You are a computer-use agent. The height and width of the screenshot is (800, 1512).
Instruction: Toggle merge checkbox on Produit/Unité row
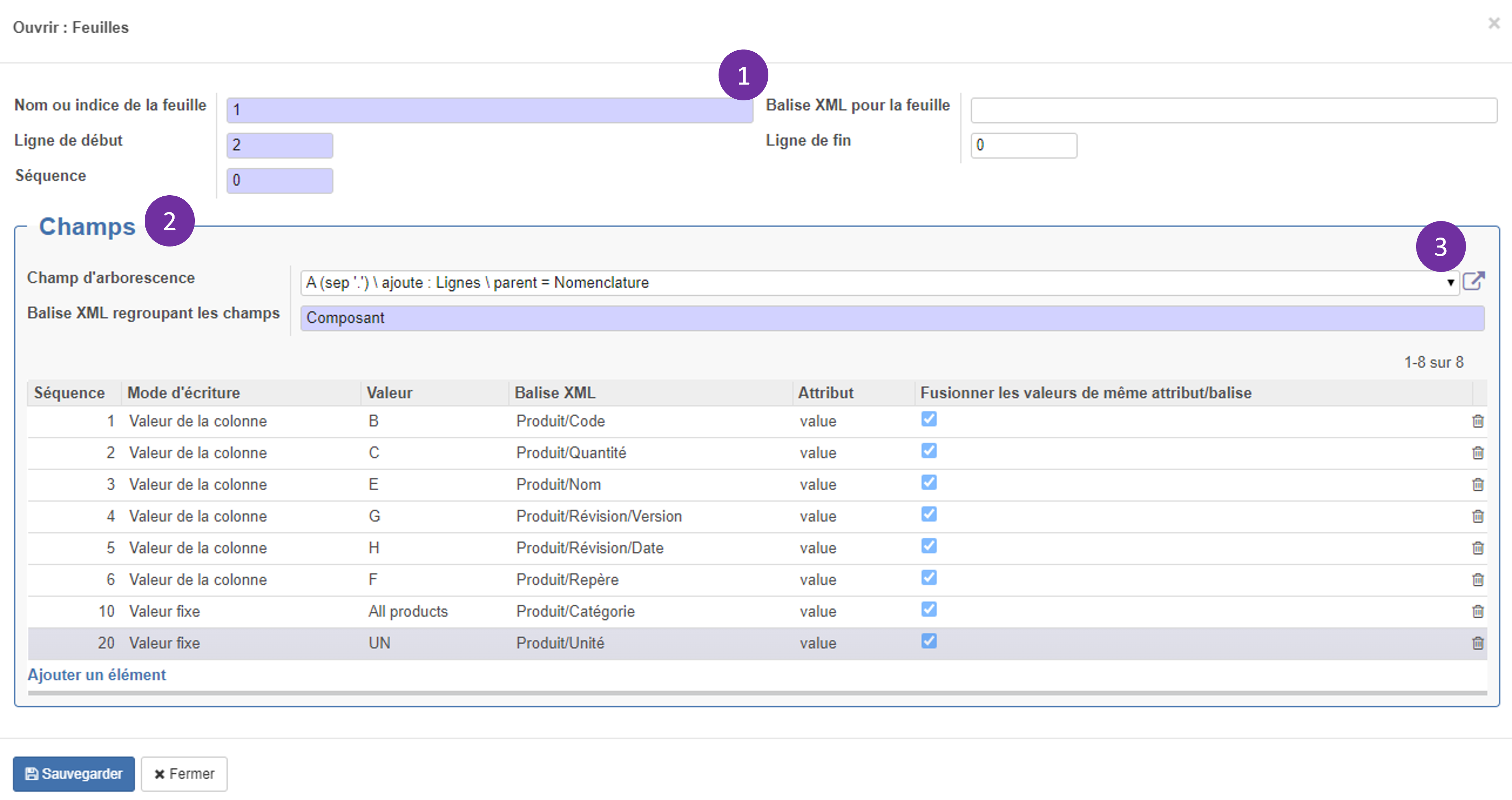click(x=929, y=641)
